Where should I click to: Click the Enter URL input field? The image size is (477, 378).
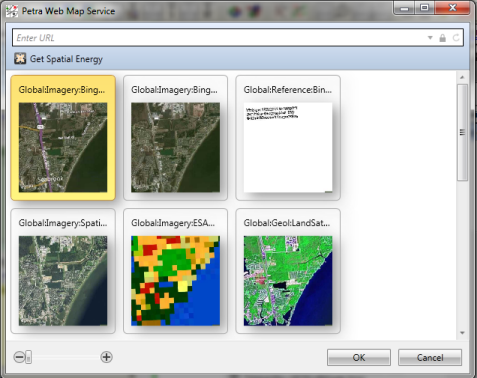coord(220,38)
